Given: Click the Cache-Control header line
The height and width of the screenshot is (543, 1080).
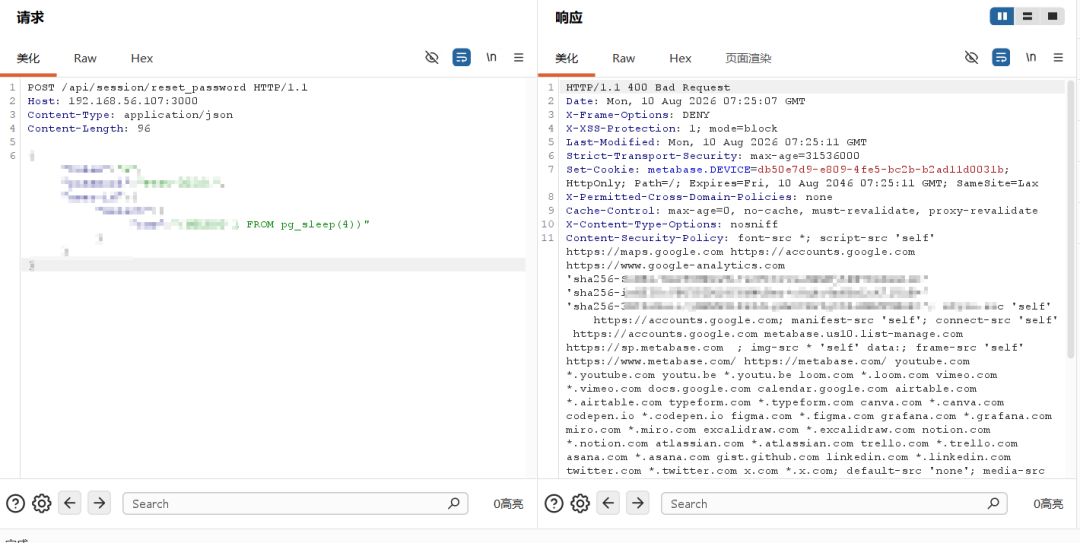Looking at the screenshot, I should coord(802,211).
